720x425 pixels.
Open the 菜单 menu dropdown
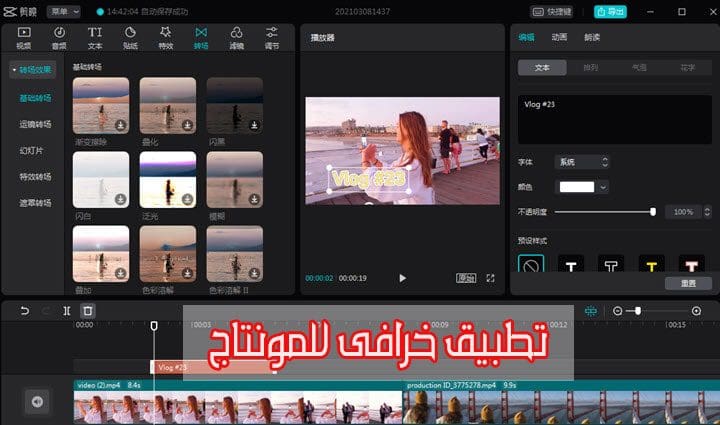(63, 11)
